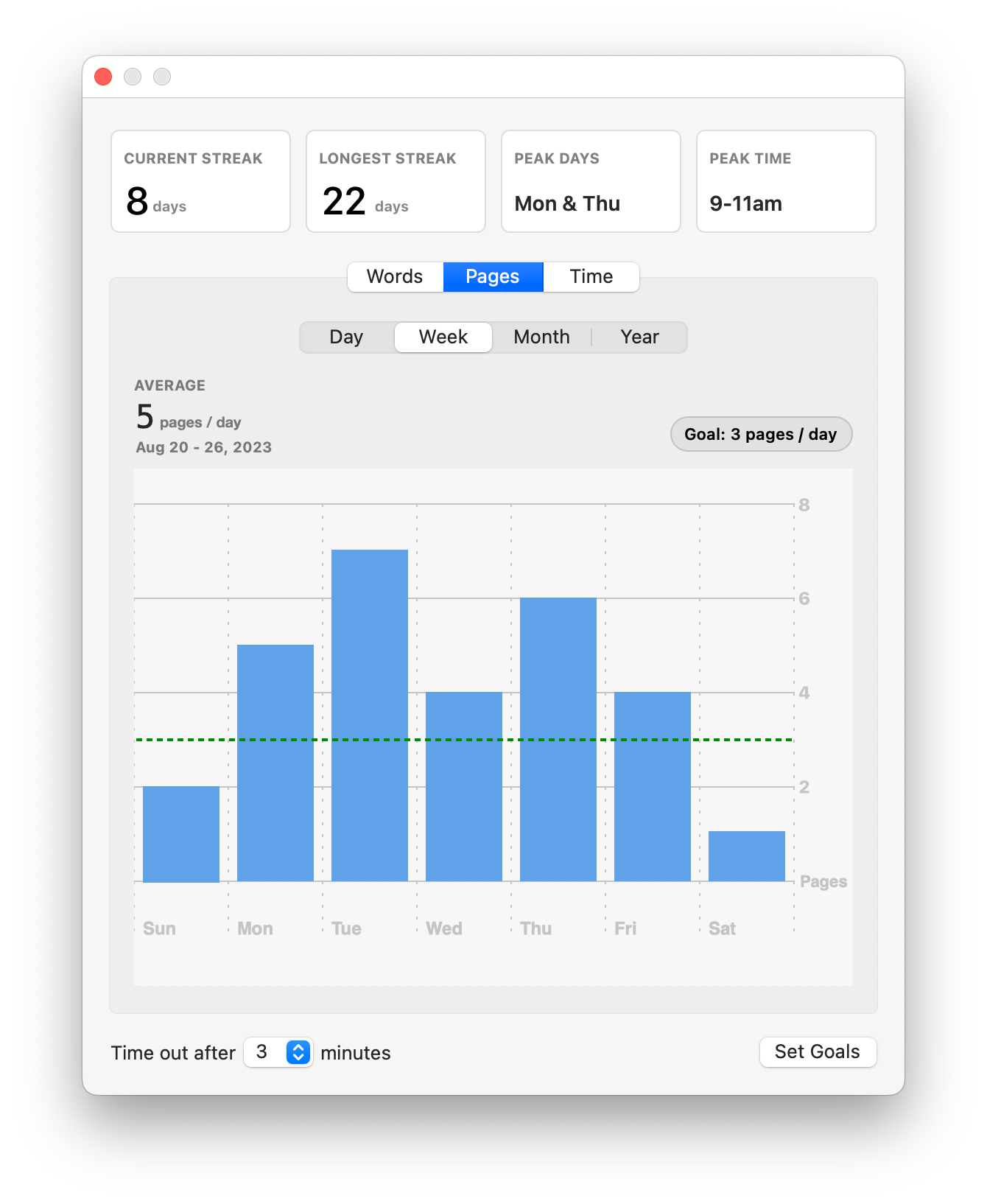The image size is (987, 1204).
Task: Switch chart to Month view
Action: [x=541, y=337]
